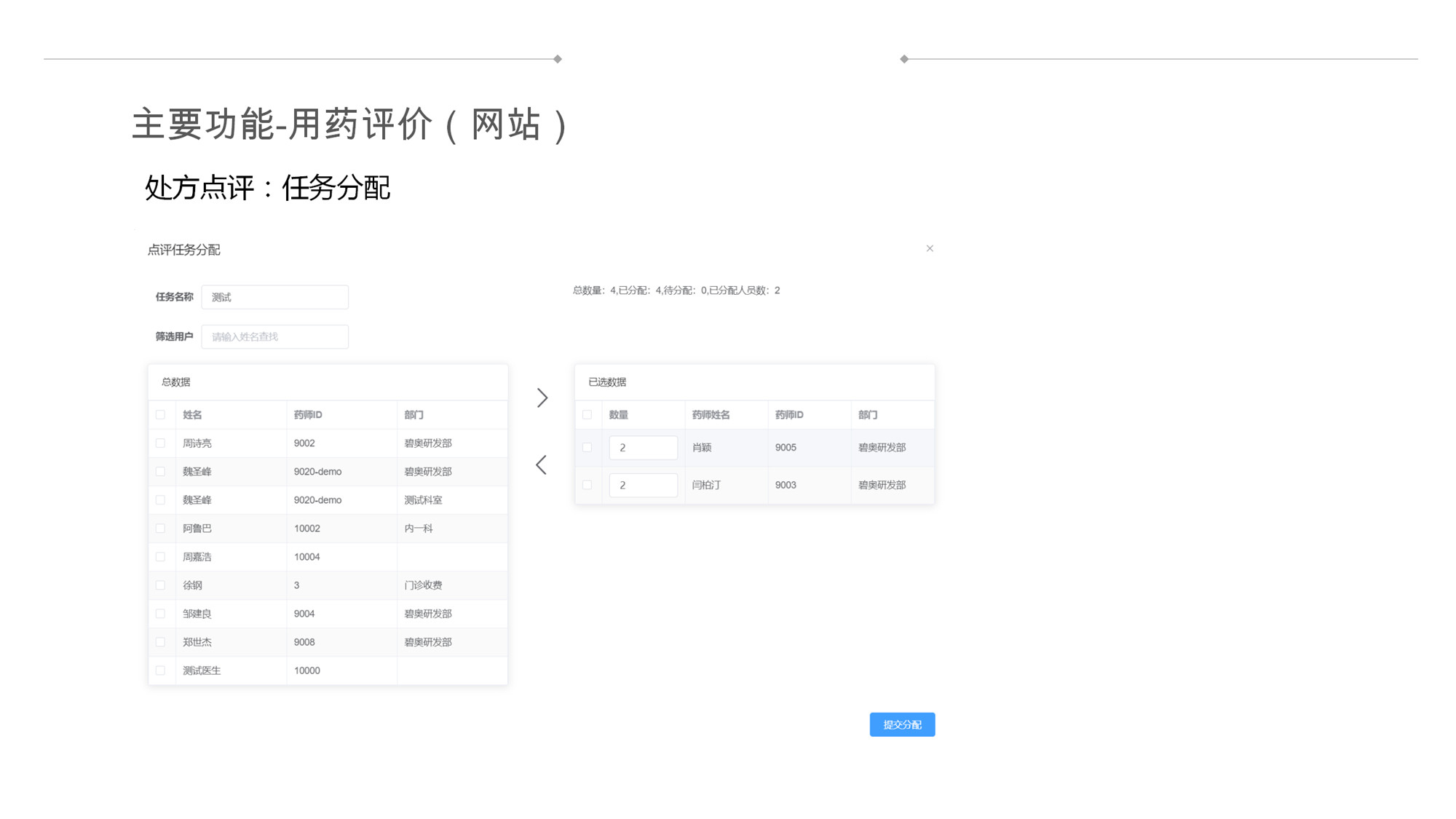The height and width of the screenshot is (819, 1456).
Task: Check the box for 邹建良
Action: point(160,614)
